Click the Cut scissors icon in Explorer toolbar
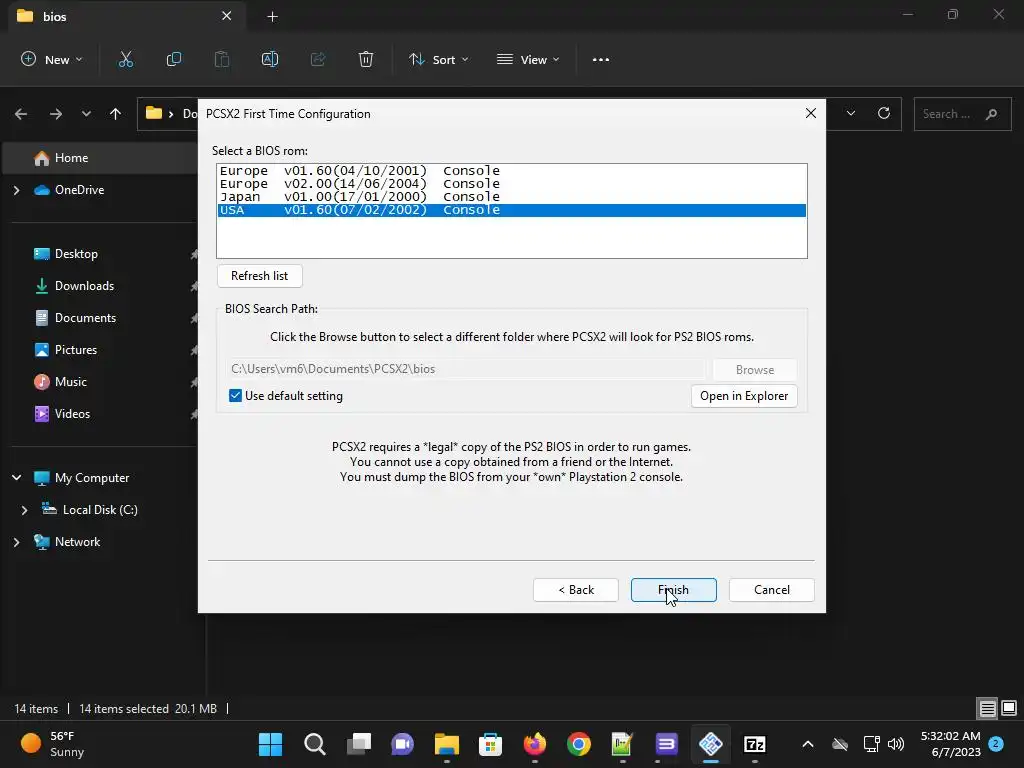Screen dimensions: 1024x768 (x=125, y=59)
